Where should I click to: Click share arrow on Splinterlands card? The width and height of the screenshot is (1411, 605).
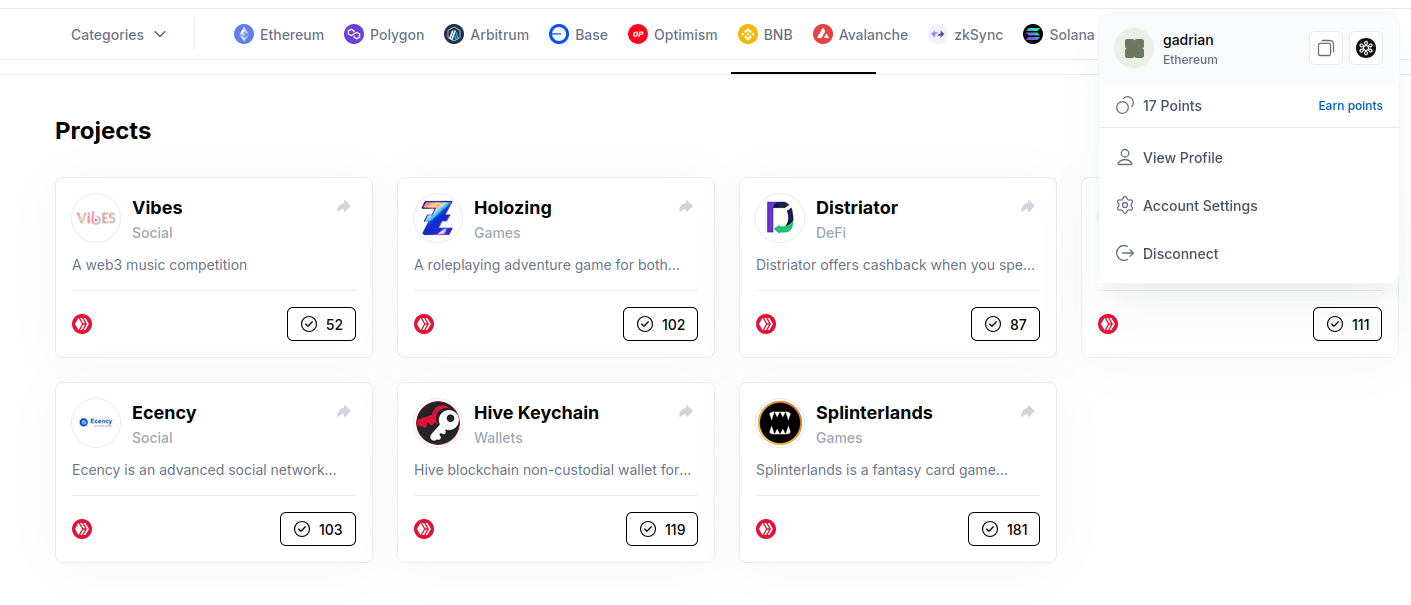pyautogui.click(x=1028, y=412)
